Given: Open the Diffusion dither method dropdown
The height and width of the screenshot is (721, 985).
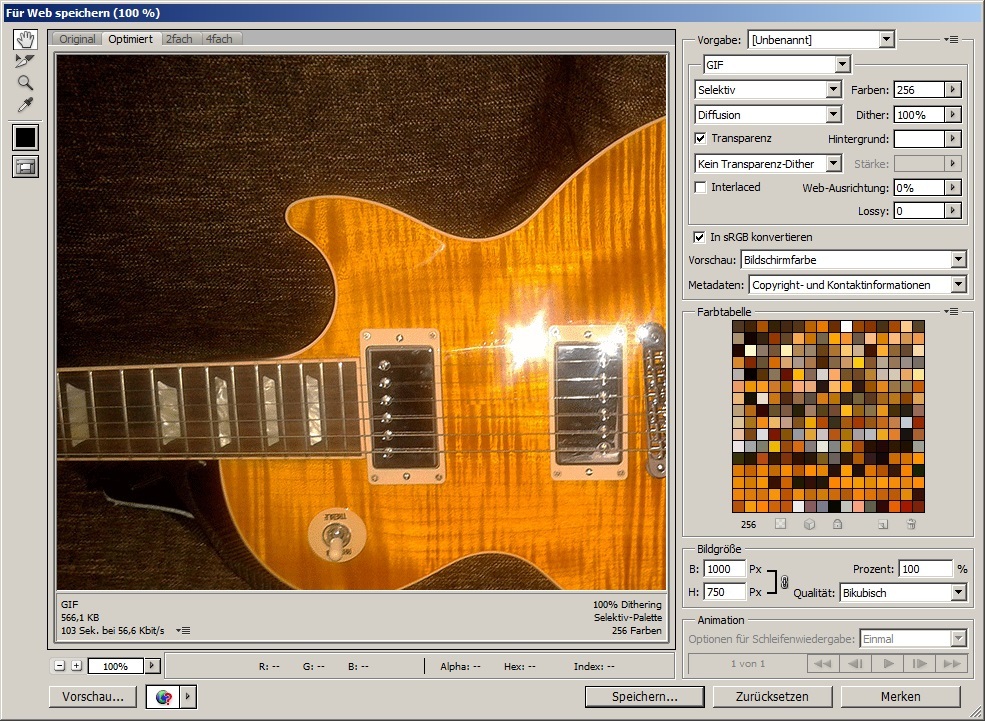Looking at the screenshot, I should coord(834,115).
